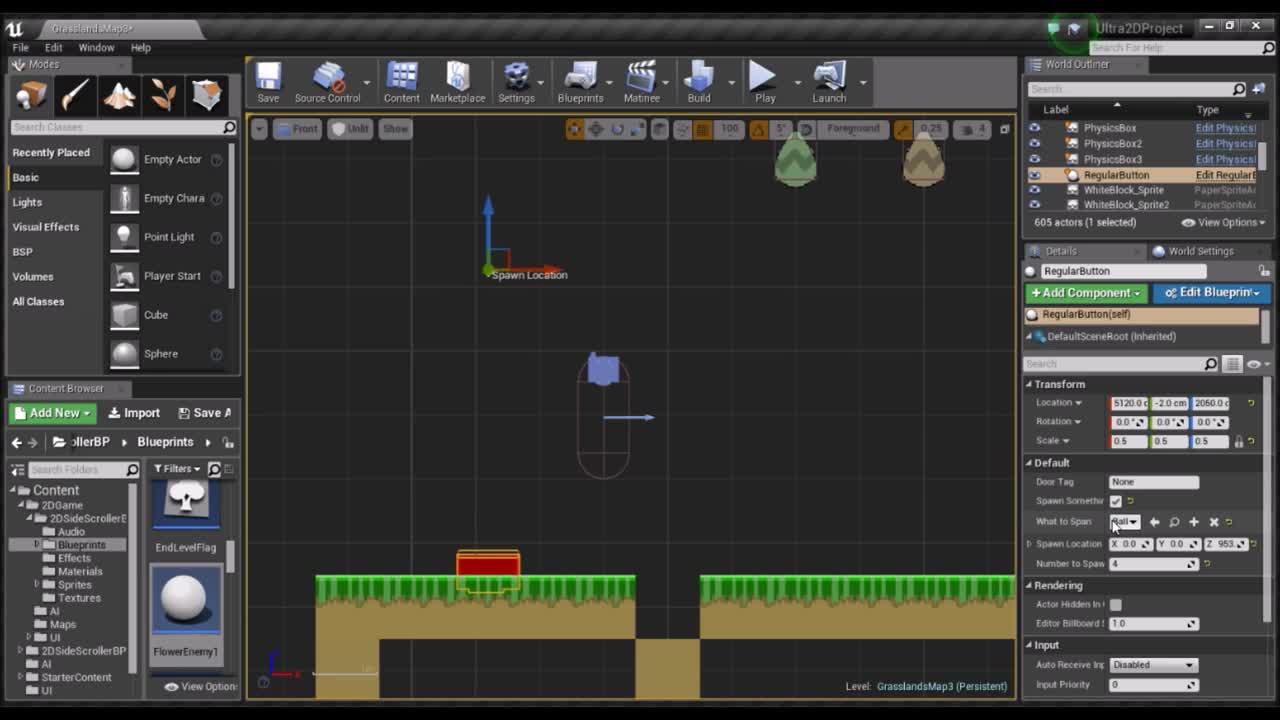Toggle Actor Hidden In Game checkbox
This screenshot has height=720, width=1280.
coord(1115,605)
